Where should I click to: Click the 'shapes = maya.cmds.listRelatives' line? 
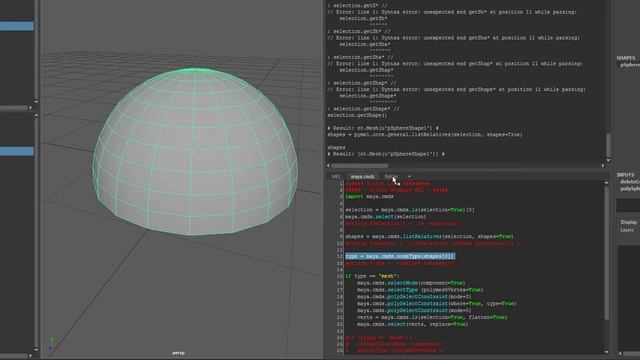click(x=429, y=236)
